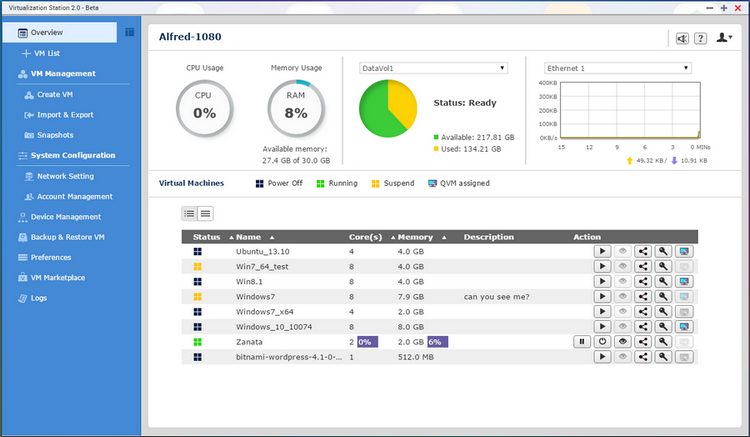The width and height of the screenshot is (750, 437).
Task: Open Snapshots in the sidebar
Action: (55, 135)
